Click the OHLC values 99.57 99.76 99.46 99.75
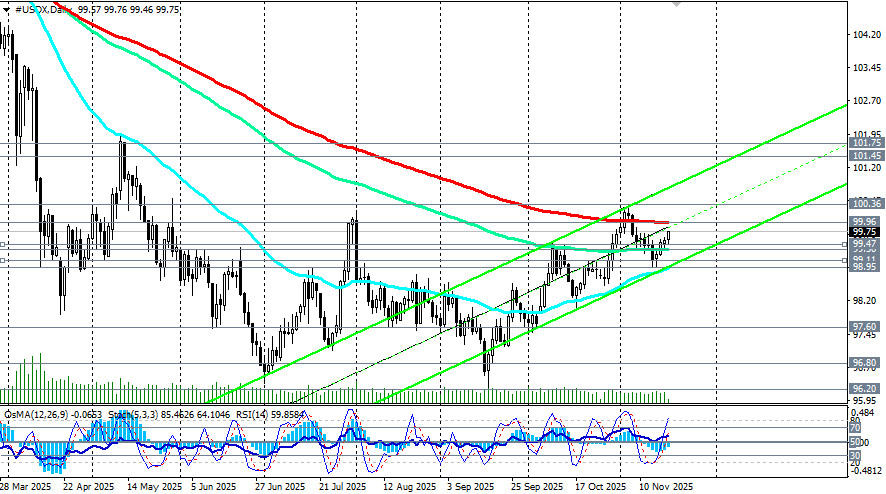The height and width of the screenshot is (494, 886). click(x=129, y=10)
